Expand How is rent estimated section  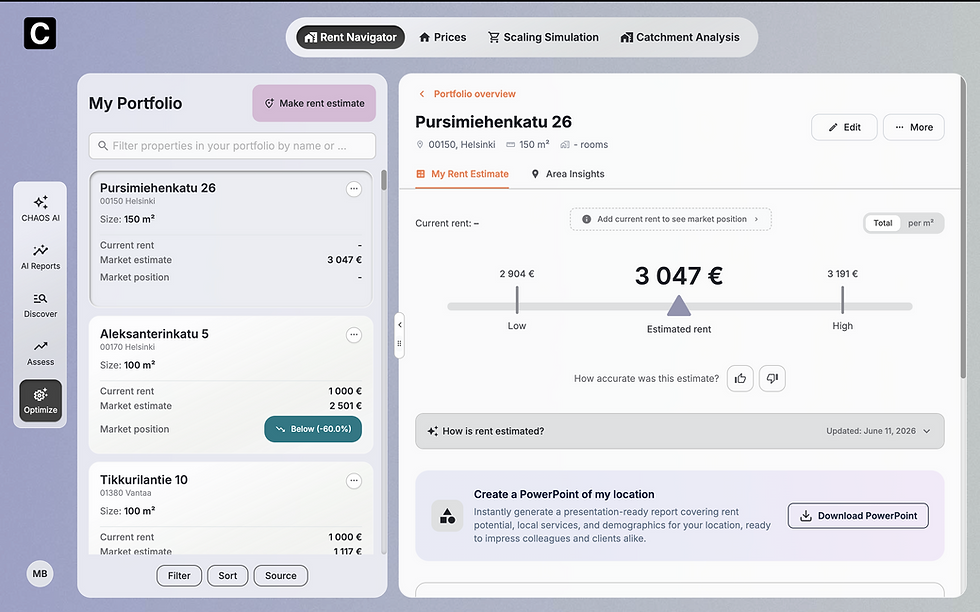[x=679, y=431]
